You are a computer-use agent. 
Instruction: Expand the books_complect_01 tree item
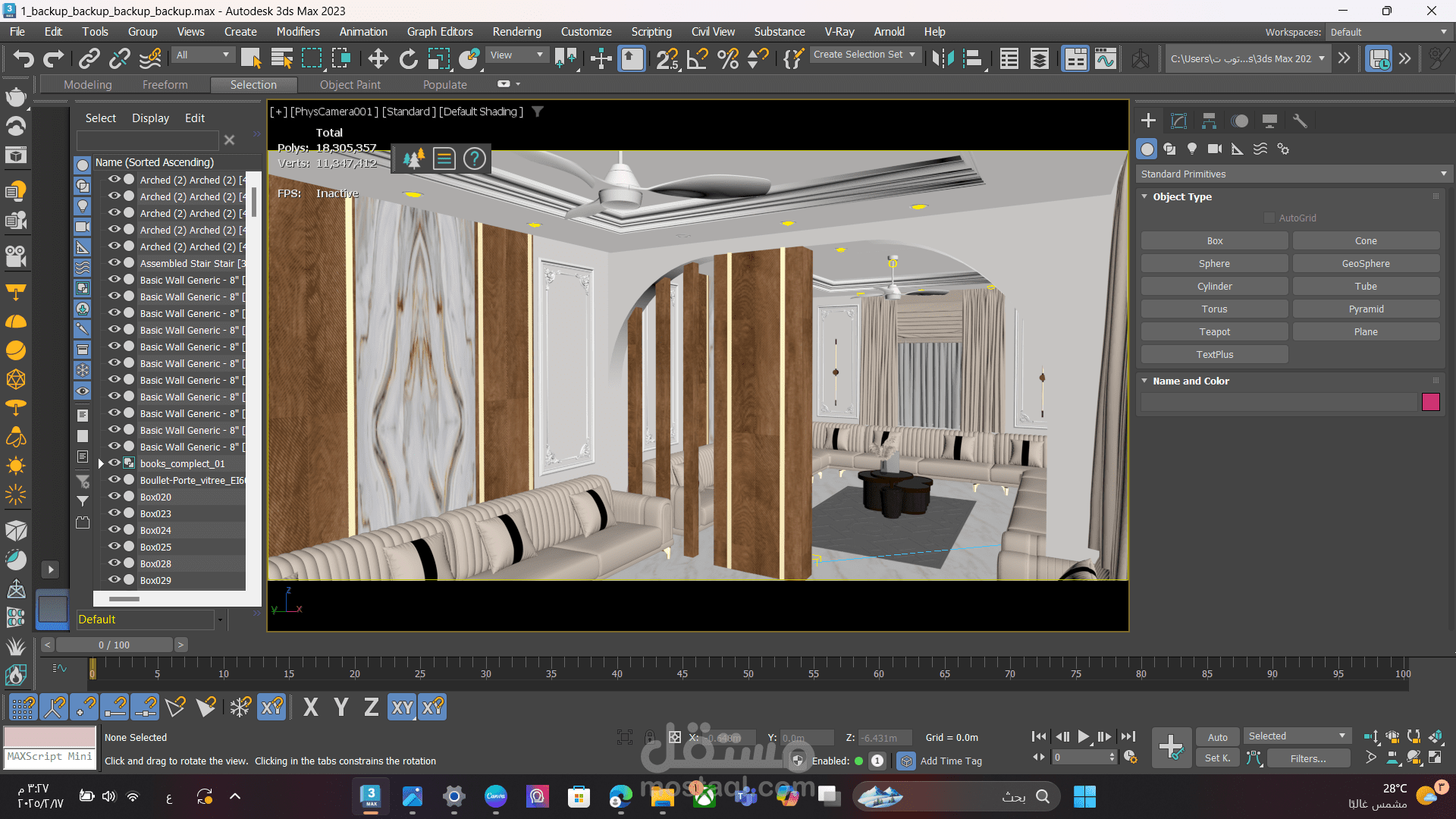tap(101, 463)
